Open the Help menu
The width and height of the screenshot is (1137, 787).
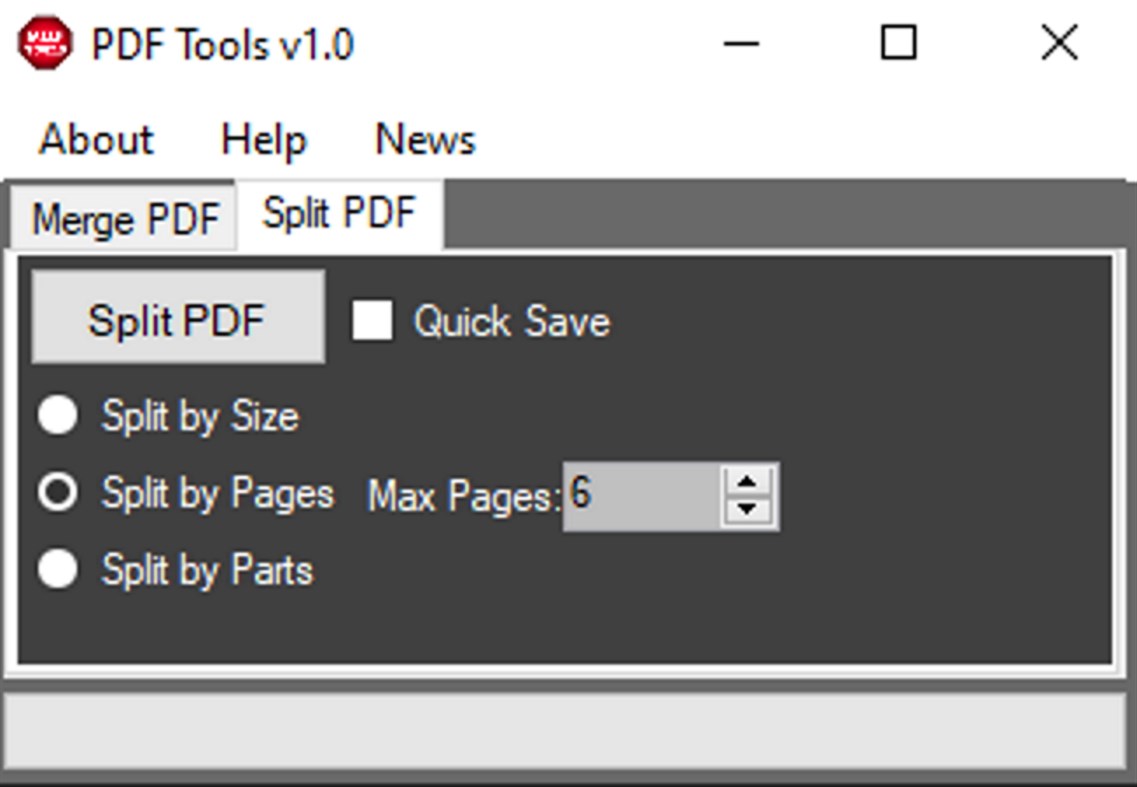tap(263, 139)
